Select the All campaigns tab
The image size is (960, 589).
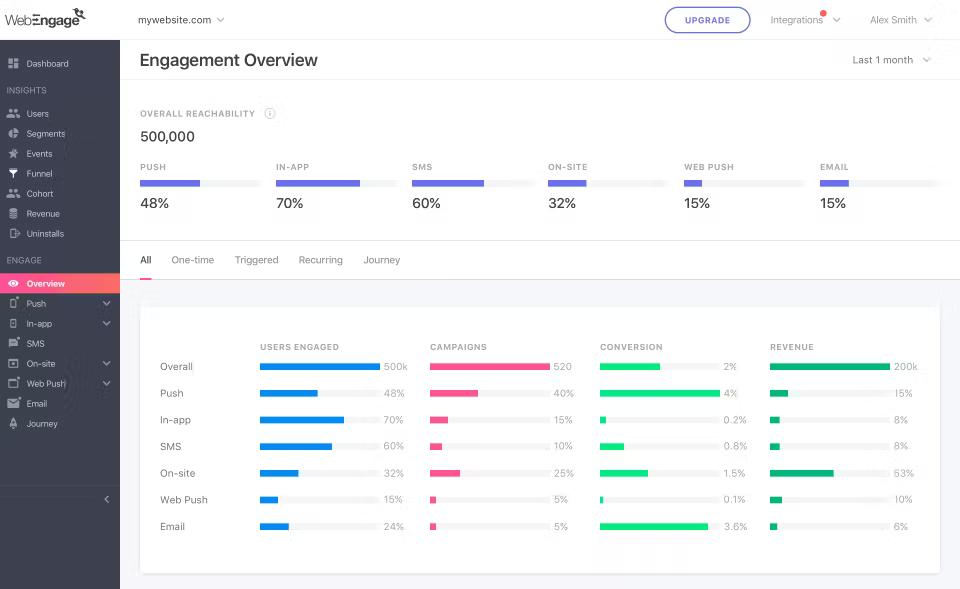pyautogui.click(x=146, y=260)
